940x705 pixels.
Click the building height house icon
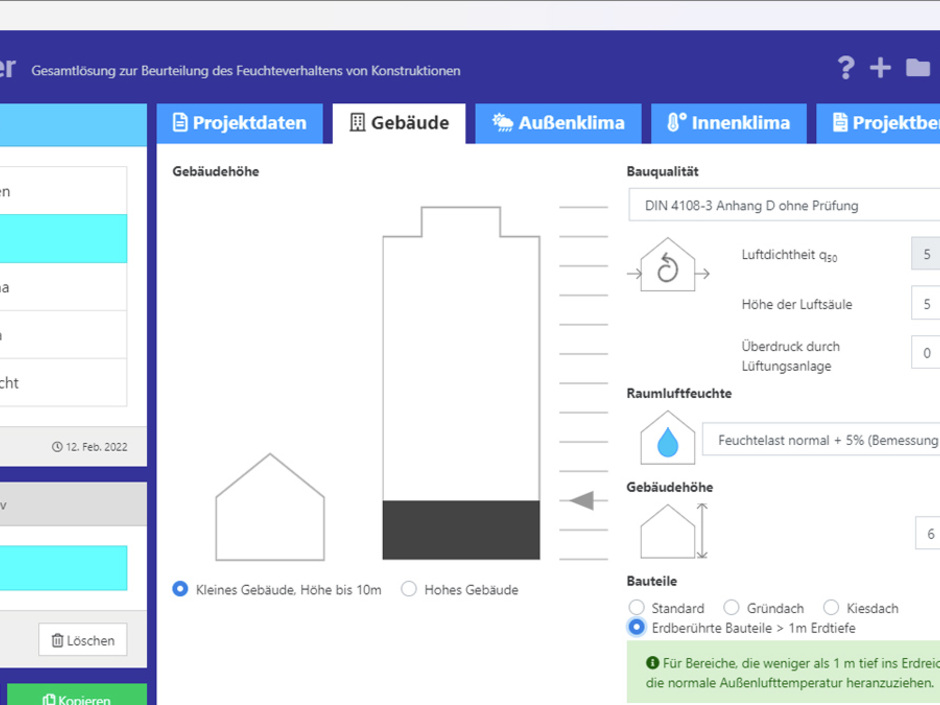[667, 532]
